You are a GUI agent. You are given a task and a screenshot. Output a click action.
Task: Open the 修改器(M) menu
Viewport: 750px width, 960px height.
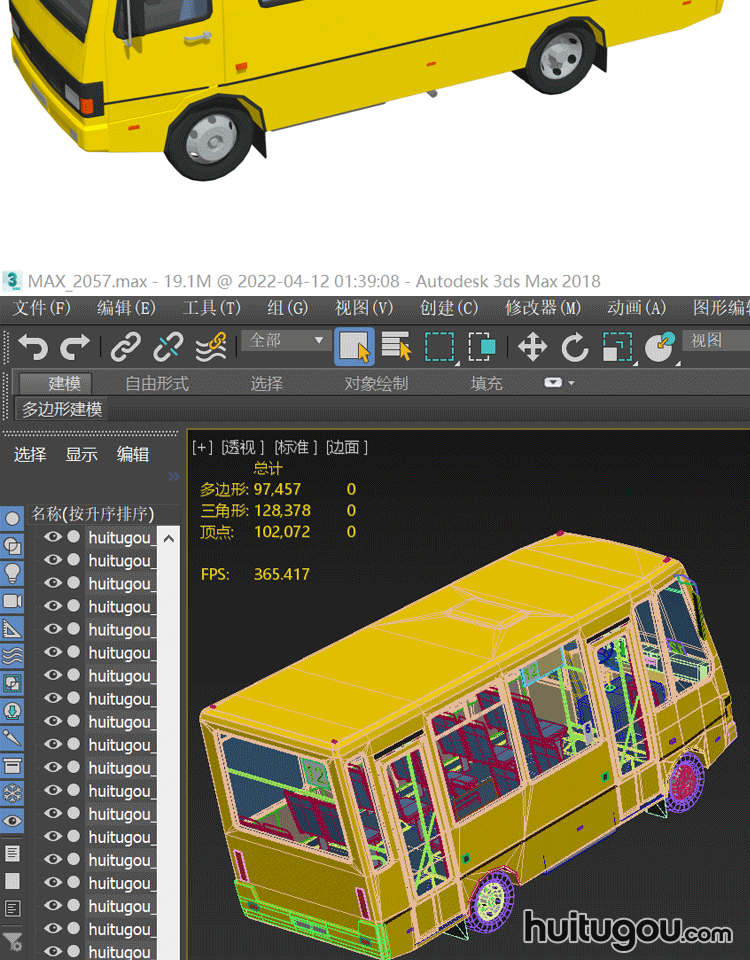pyautogui.click(x=542, y=308)
